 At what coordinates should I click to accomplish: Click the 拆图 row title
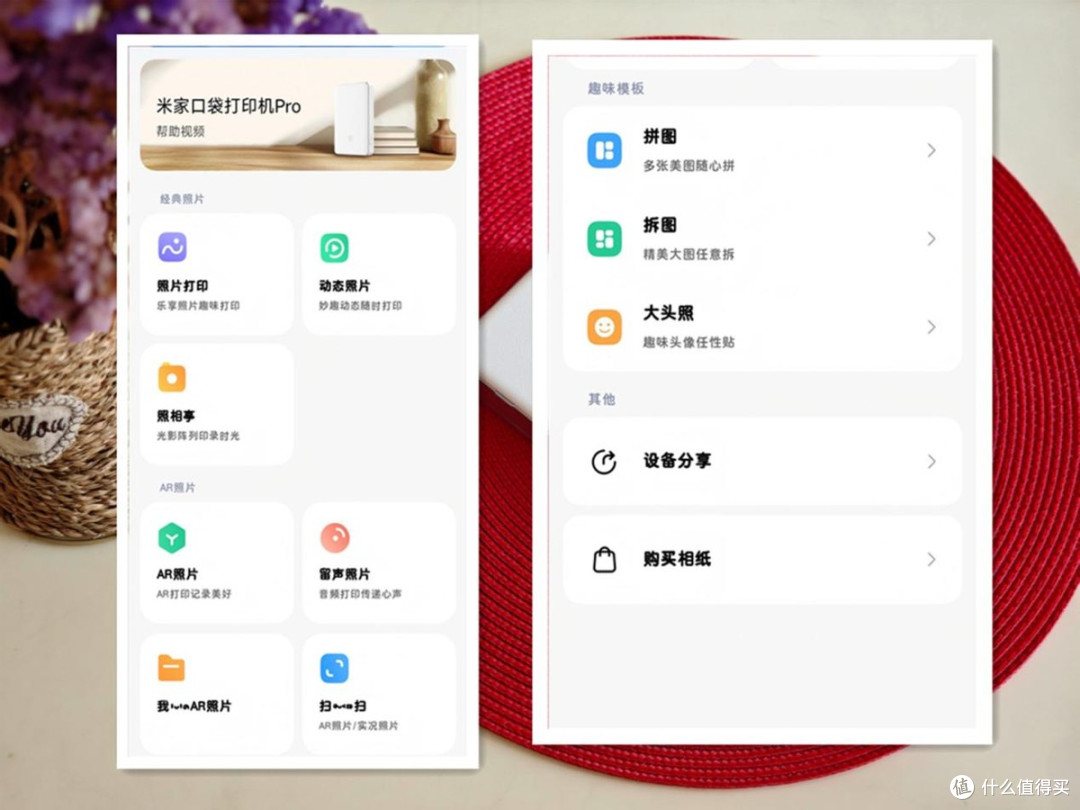pyautogui.click(x=660, y=225)
